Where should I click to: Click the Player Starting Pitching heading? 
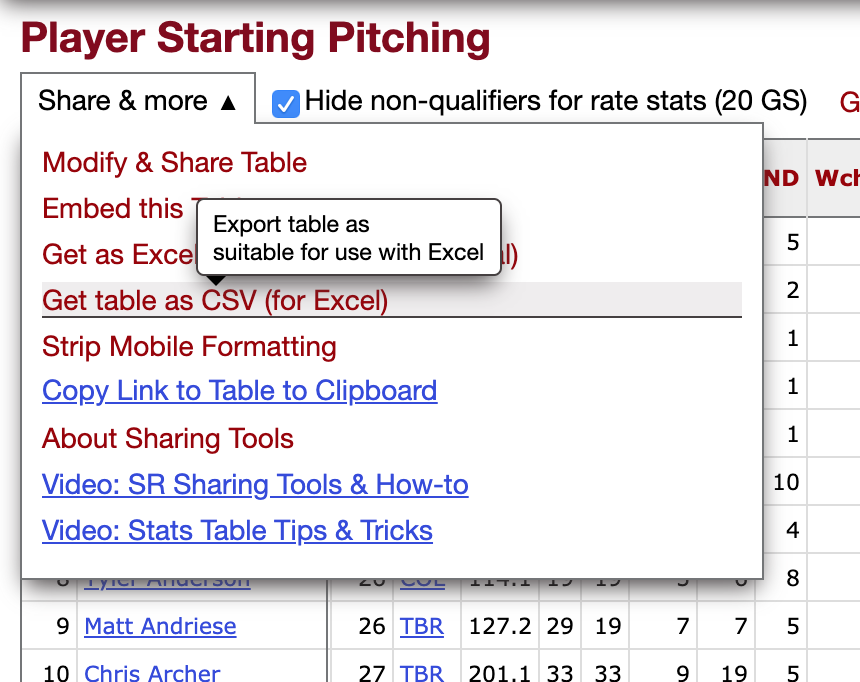(255, 37)
